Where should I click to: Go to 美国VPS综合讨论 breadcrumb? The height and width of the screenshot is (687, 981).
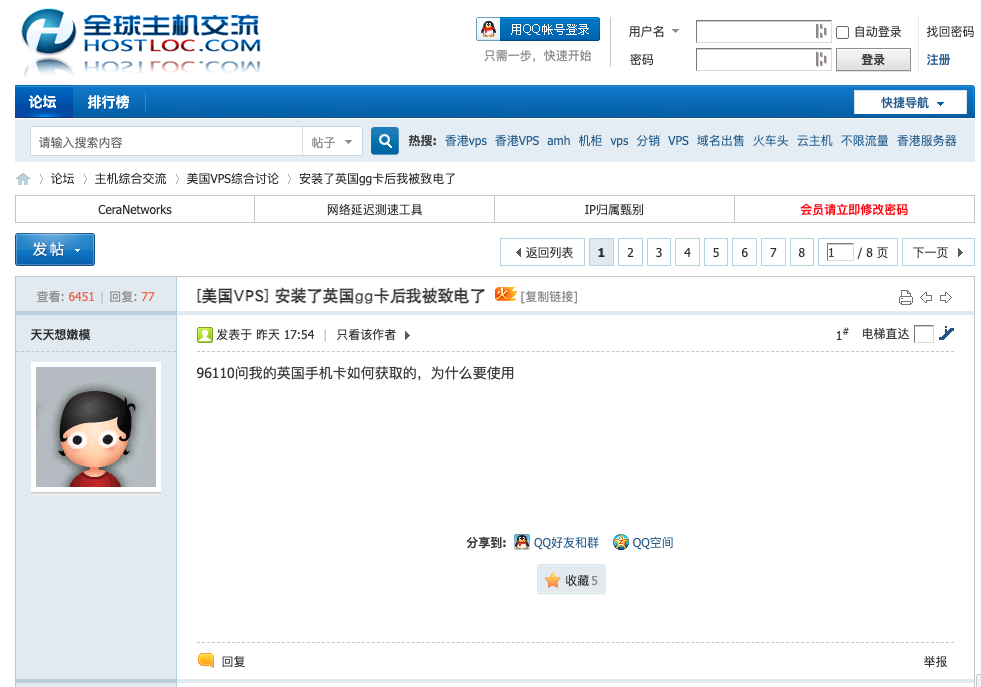point(232,179)
